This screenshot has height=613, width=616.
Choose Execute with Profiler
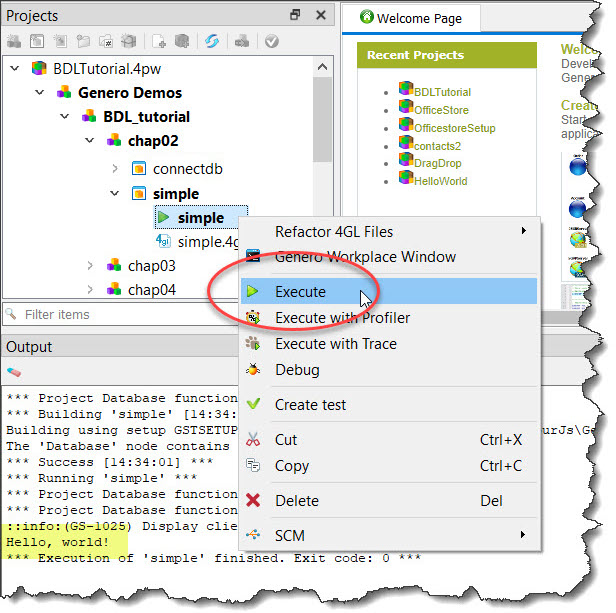pyautogui.click(x=389, y=318)
